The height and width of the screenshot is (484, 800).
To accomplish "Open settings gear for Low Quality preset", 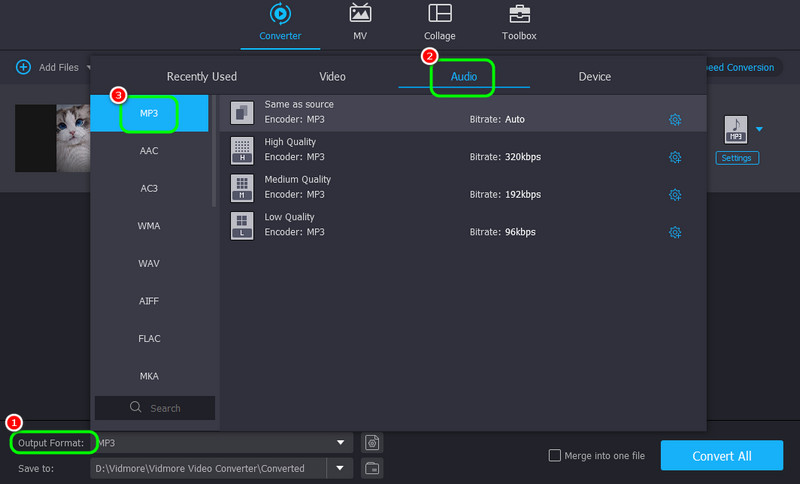I will click(x=675, y=232).
